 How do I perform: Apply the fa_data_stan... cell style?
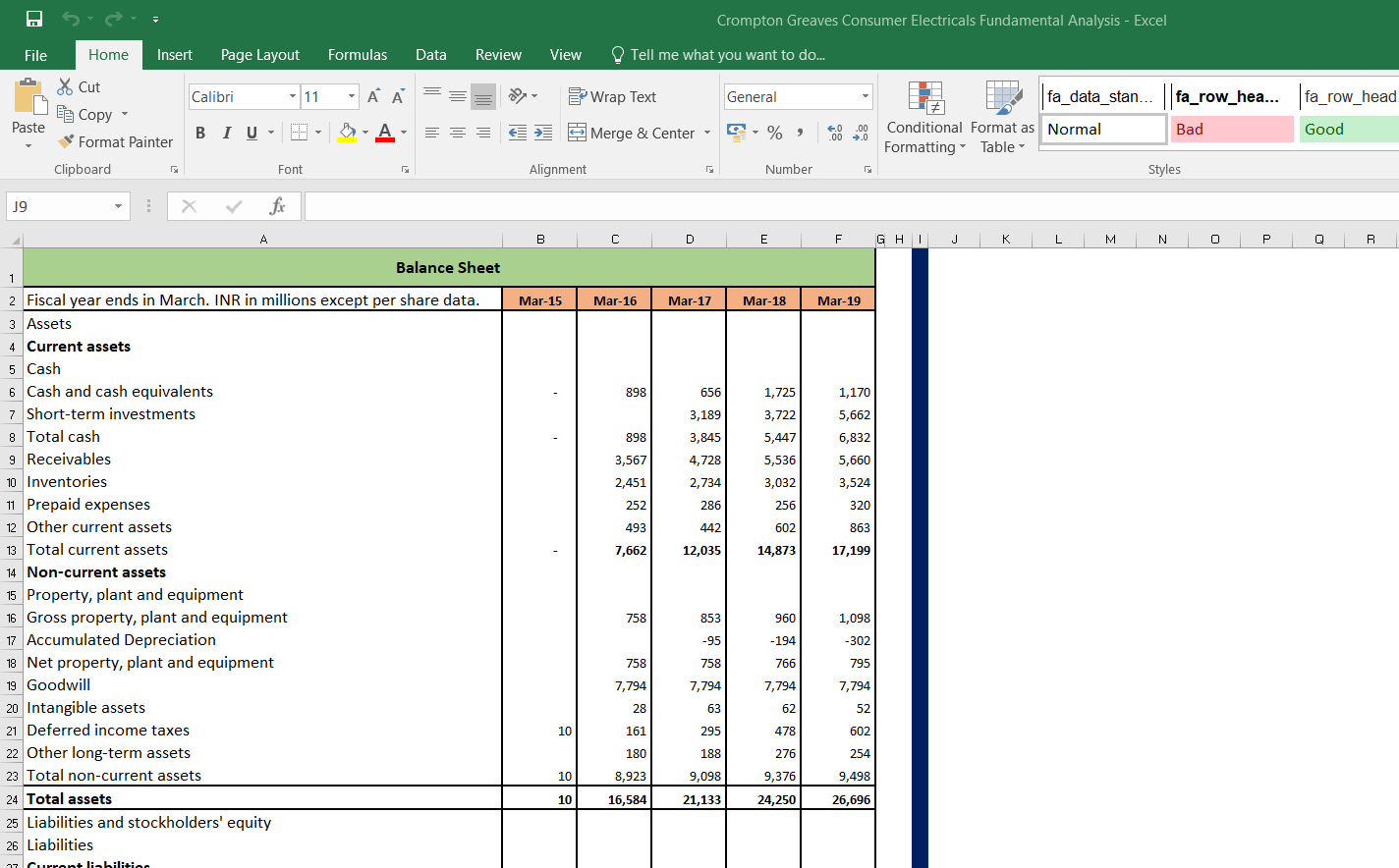click(1103, 96)
